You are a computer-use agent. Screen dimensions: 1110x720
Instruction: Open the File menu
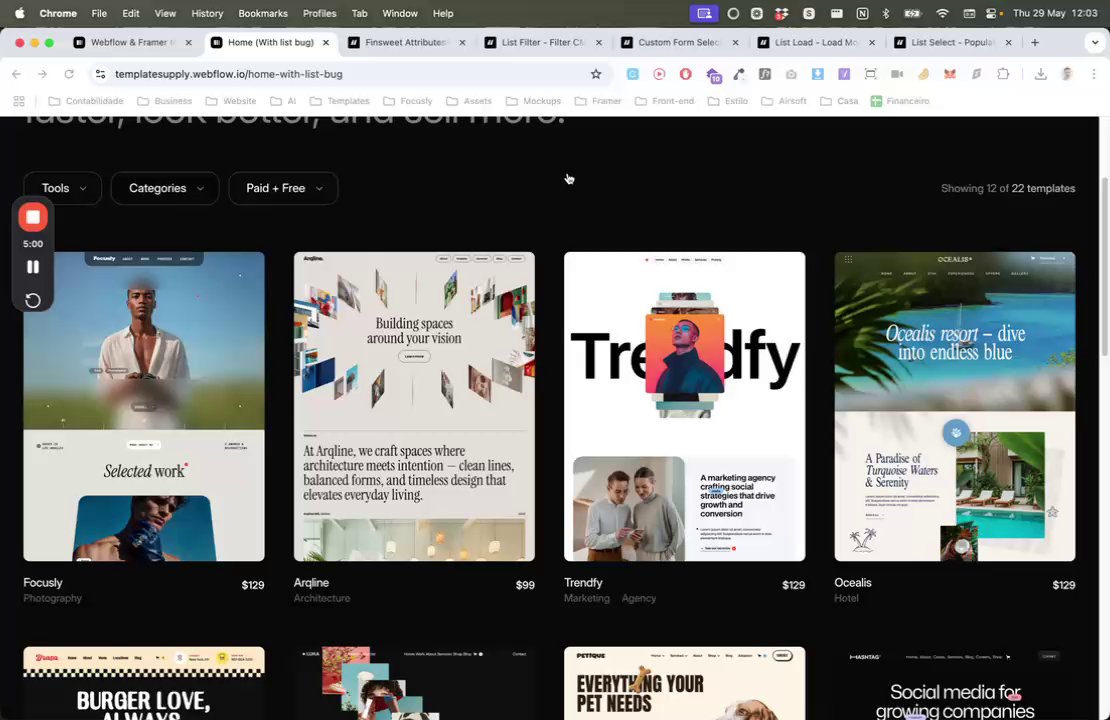click(x=99, y=13)
